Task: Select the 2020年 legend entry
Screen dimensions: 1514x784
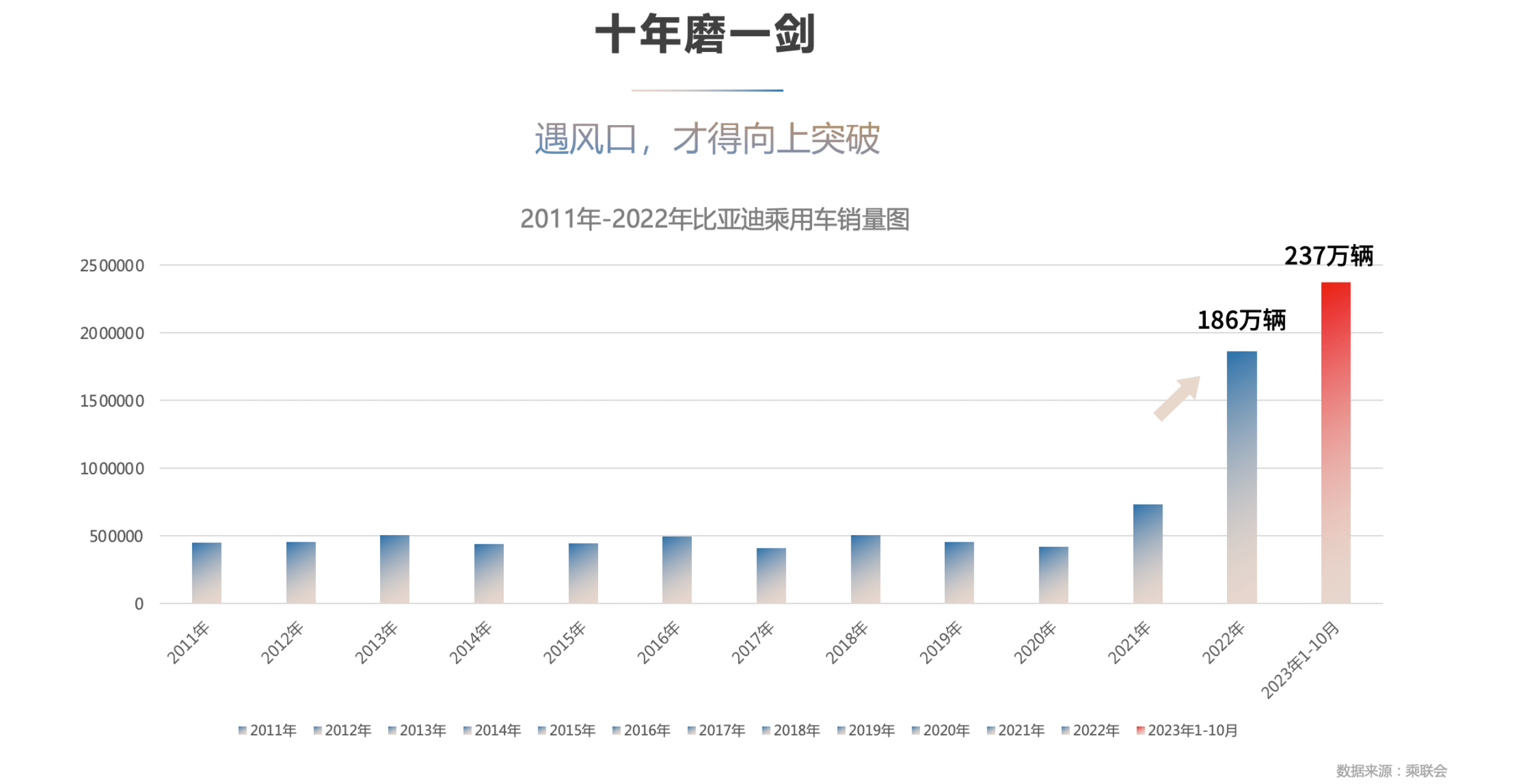Action: pyautogui.click(x=941, y=730)
